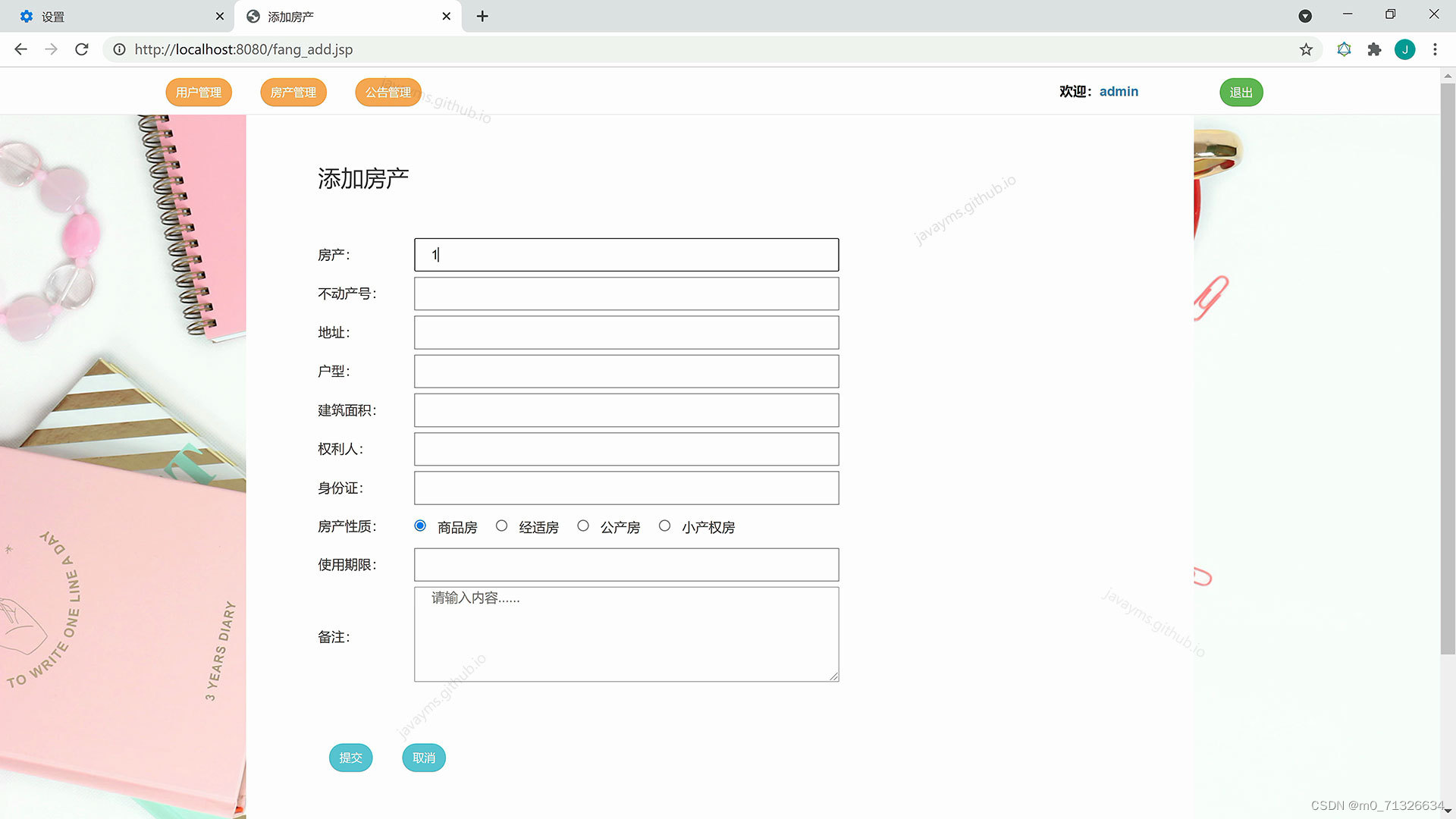Submit the form with 提交
This screenshot has width=1456, height=819.
350,758
